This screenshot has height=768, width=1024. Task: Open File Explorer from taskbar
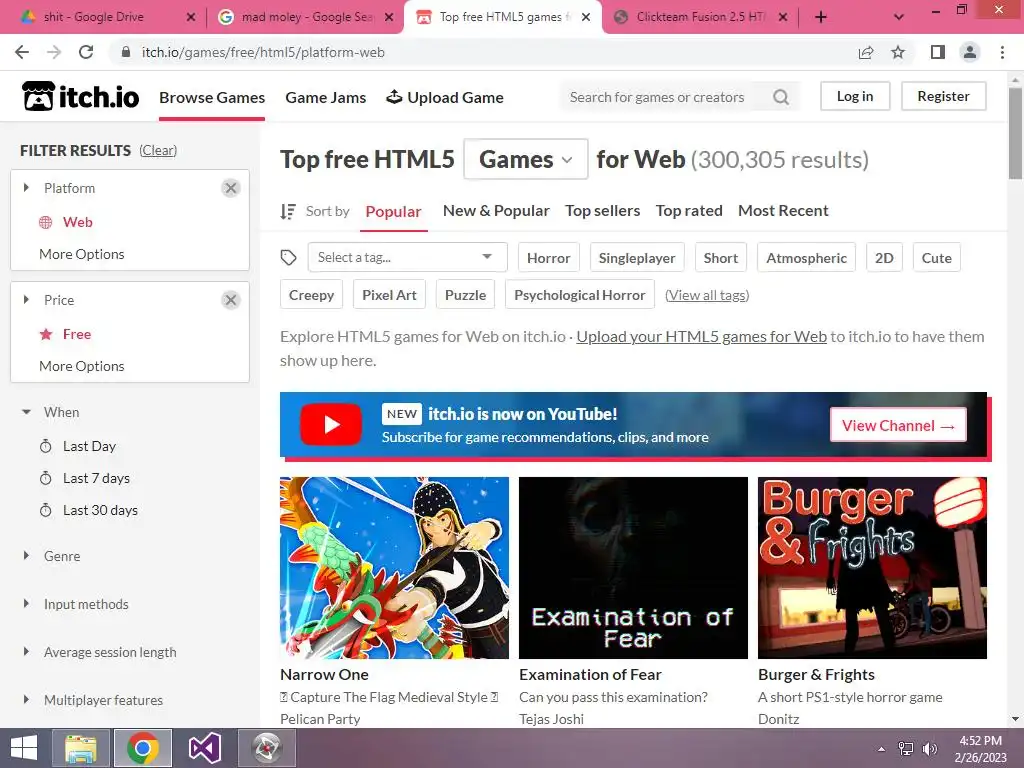click(x=80, y=748)
